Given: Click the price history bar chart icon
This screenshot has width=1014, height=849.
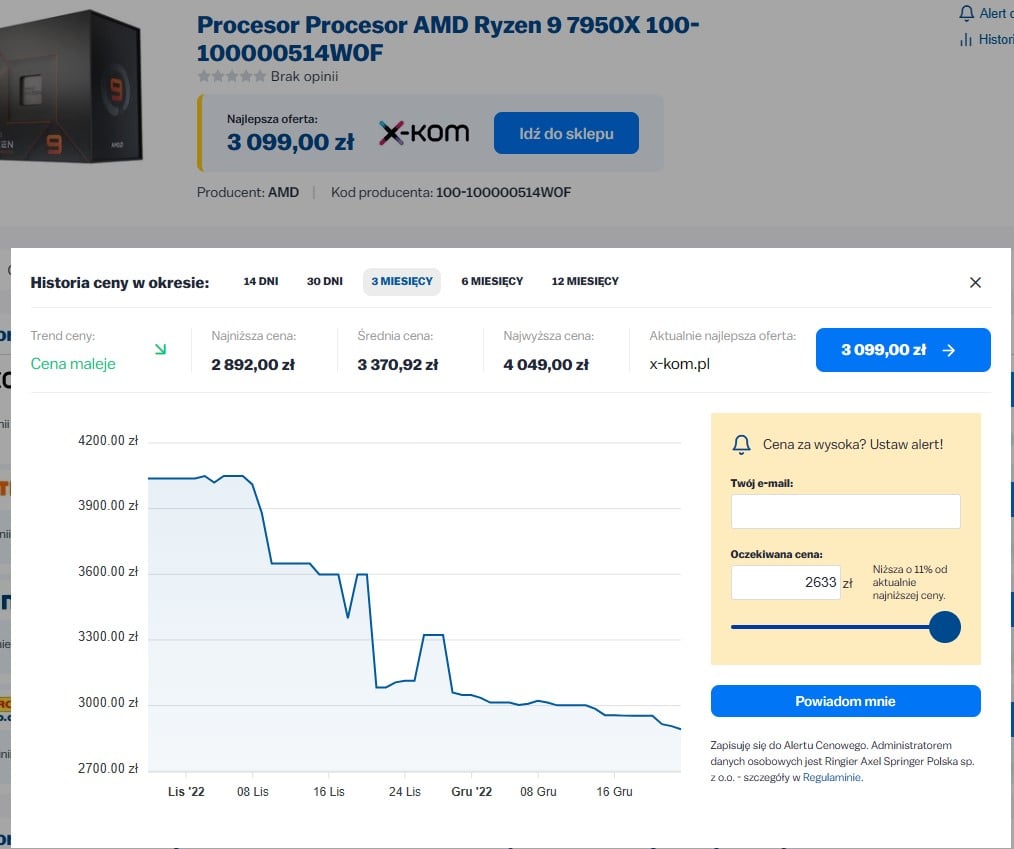Looking at the screenshot, I should click(x=966, y=39).
